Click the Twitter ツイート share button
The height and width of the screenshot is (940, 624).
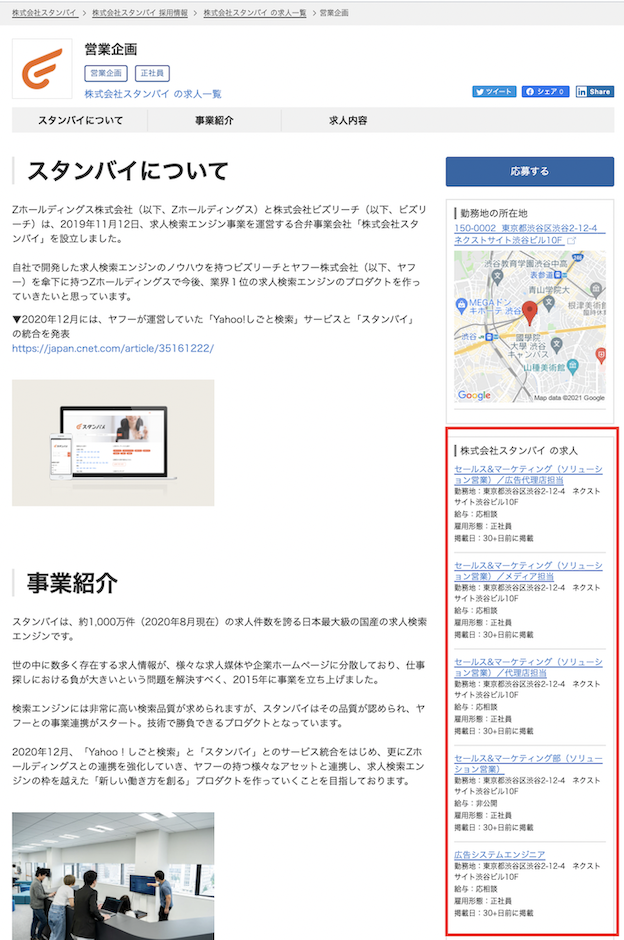[x=494, y=91]
